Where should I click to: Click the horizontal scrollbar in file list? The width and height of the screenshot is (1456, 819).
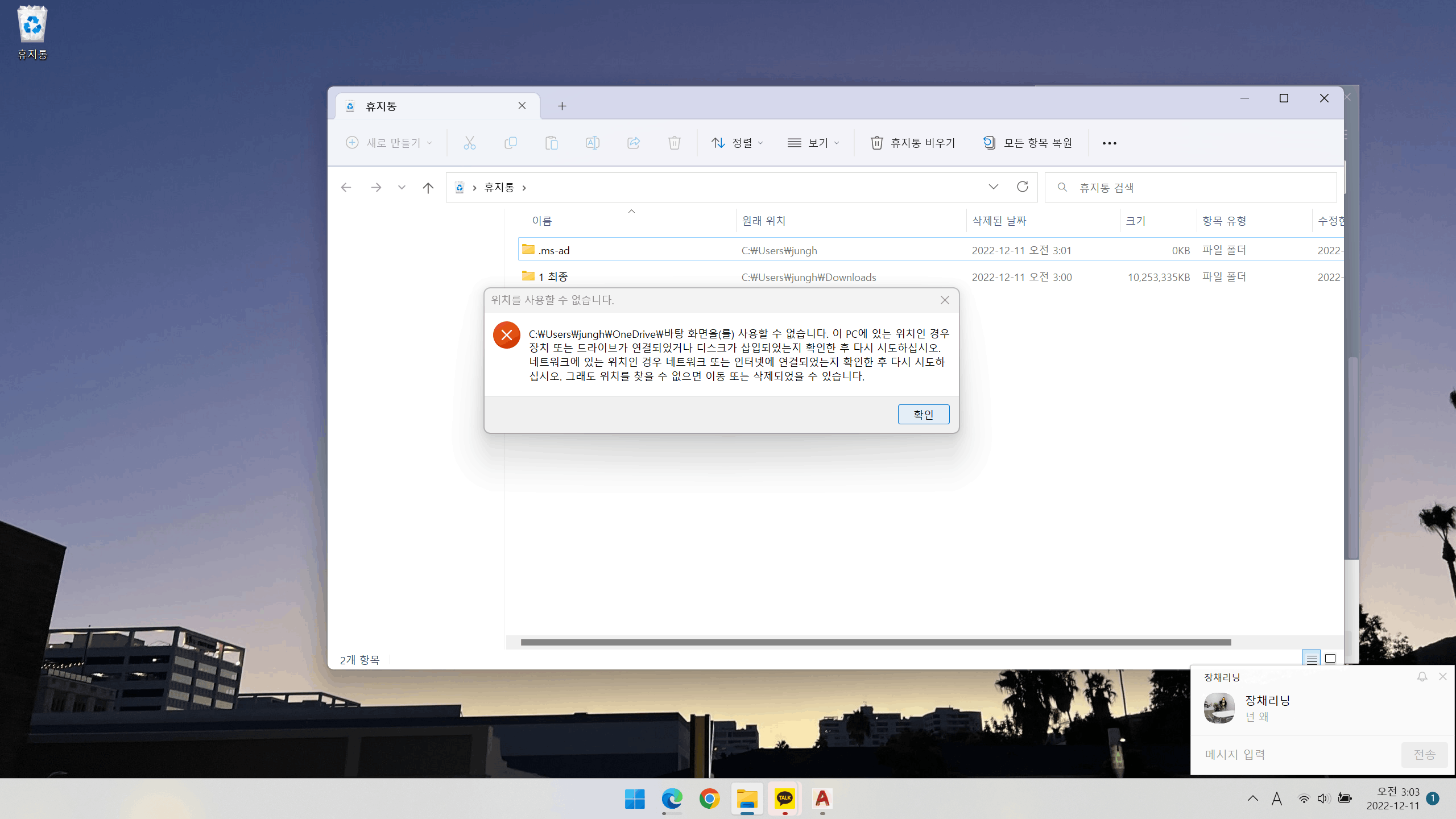(876, 642)
